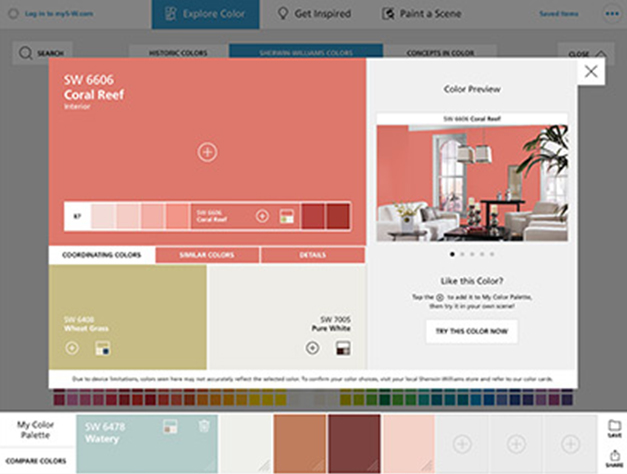Switch to Details tab
Image resolution: width=627 pixels, height=474 pixels.
coord(313,255)
